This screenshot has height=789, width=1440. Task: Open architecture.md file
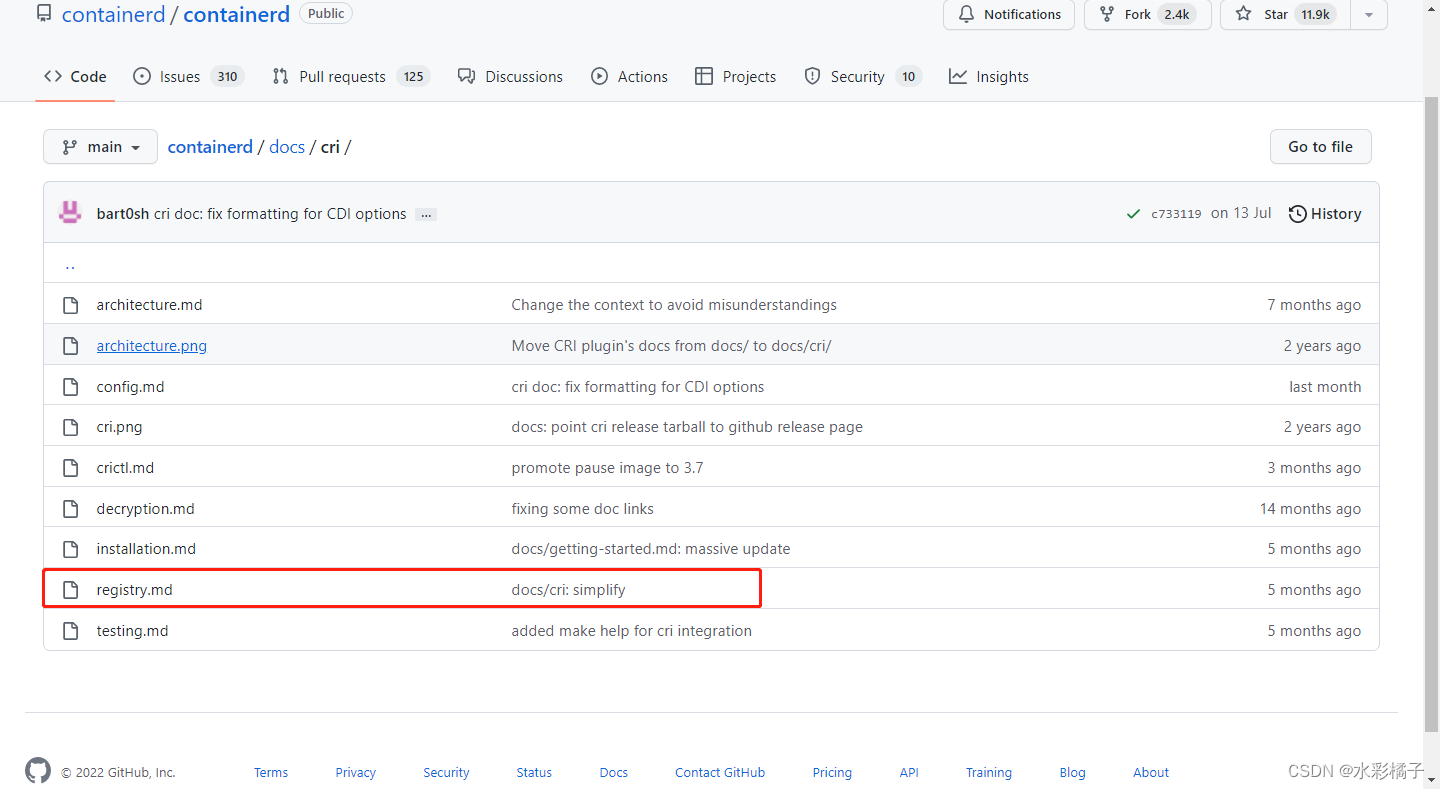coord(149,305)
